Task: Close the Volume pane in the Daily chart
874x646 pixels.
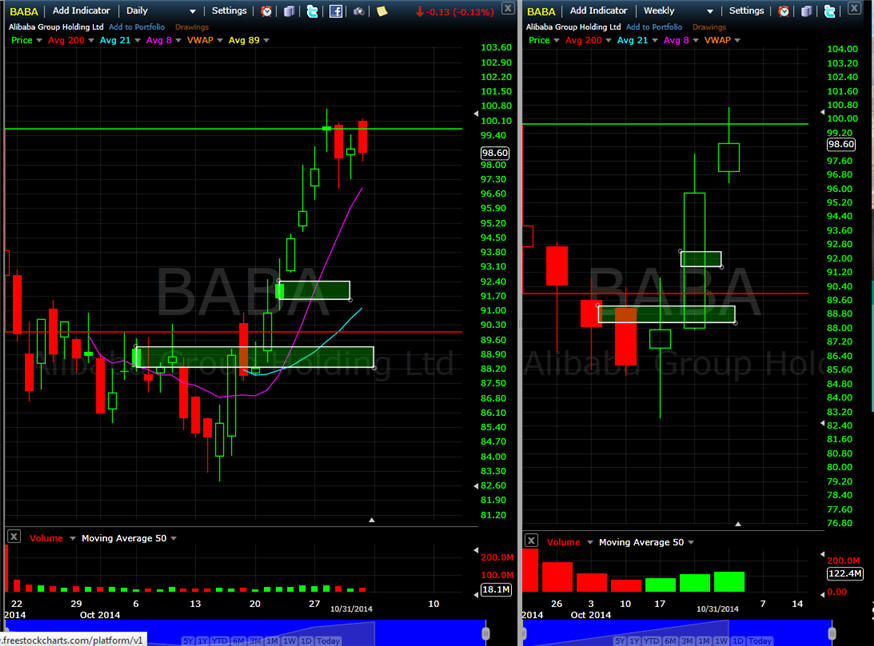Action: pyautogui.click(x=14, y=537)
